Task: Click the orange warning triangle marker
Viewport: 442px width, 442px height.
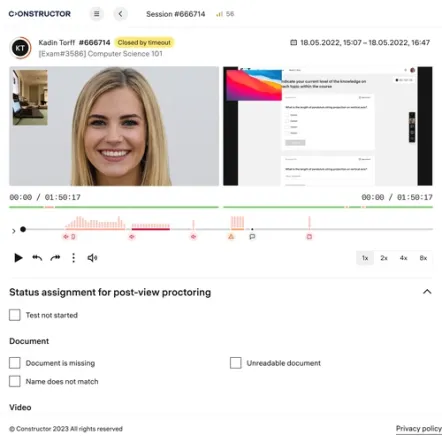Action: (x=231, y=237)
